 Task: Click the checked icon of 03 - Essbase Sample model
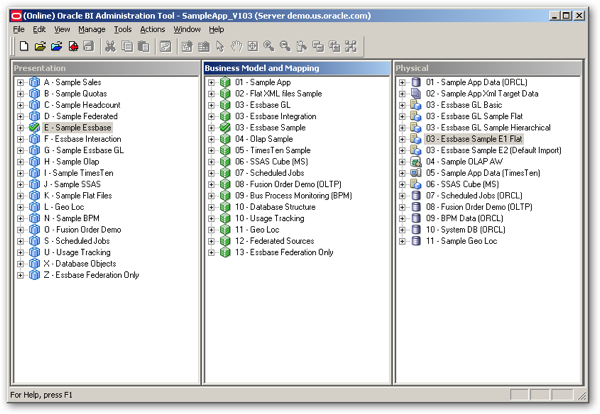(x=225, y=127)
